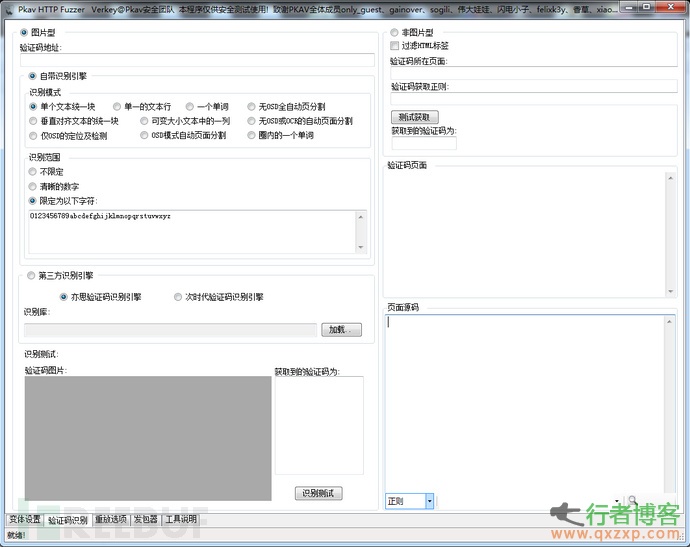
Task: Click scroll-down arrow of characters text box
Action: (x=361, y=247)
